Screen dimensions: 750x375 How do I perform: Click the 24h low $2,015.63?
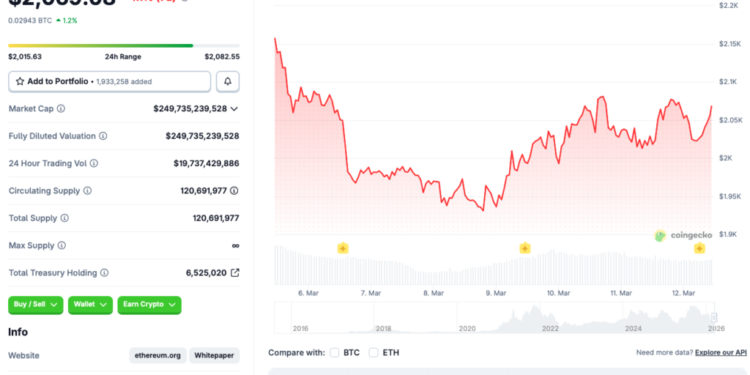25,56
